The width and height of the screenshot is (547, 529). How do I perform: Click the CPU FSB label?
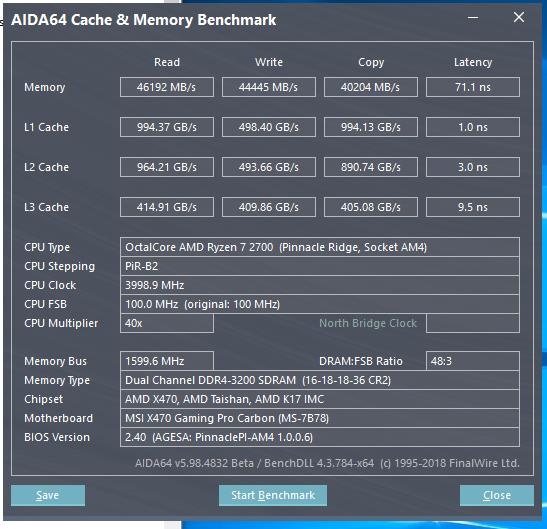[x=45, y=304]
